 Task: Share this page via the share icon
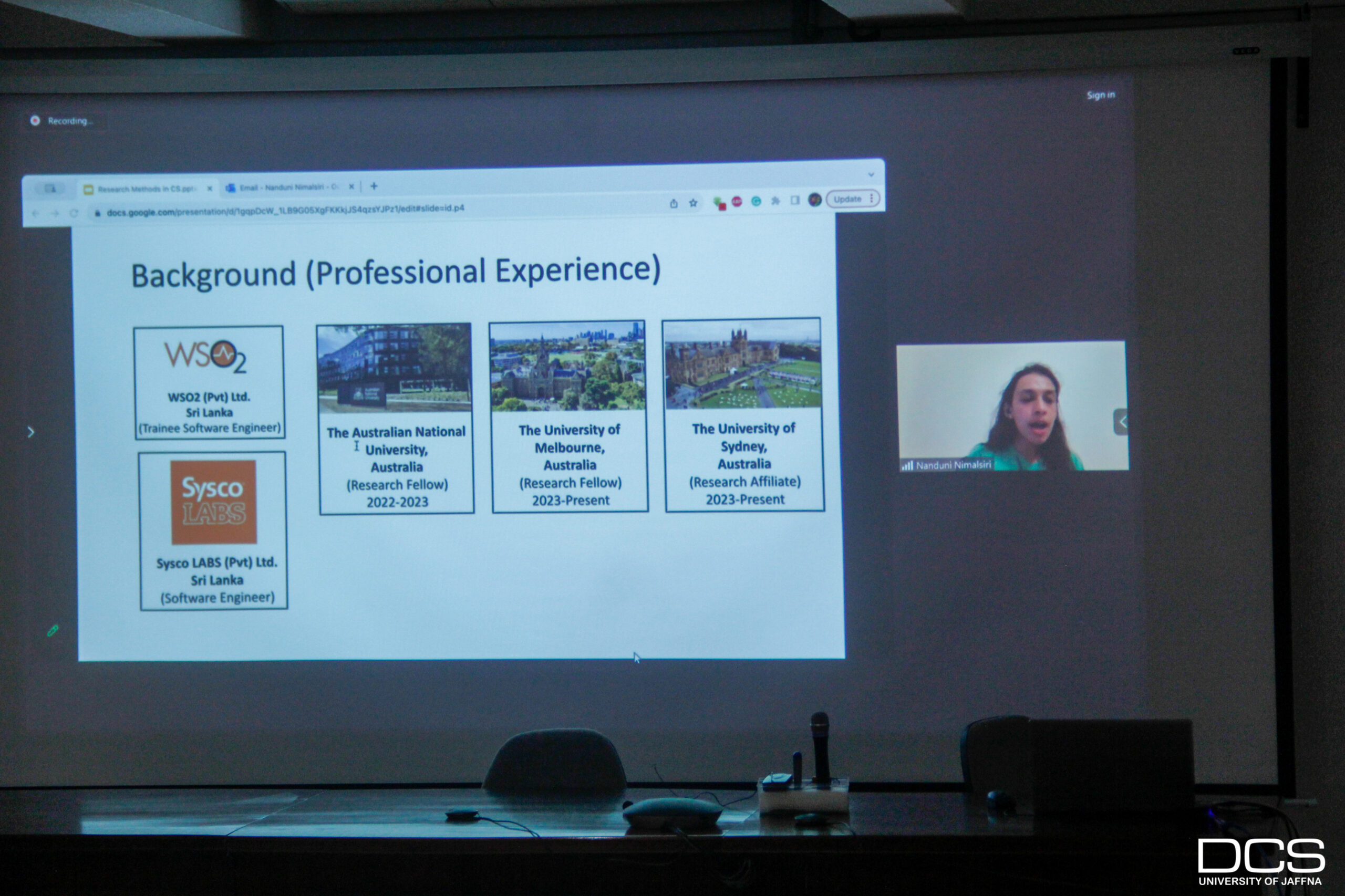674,203
